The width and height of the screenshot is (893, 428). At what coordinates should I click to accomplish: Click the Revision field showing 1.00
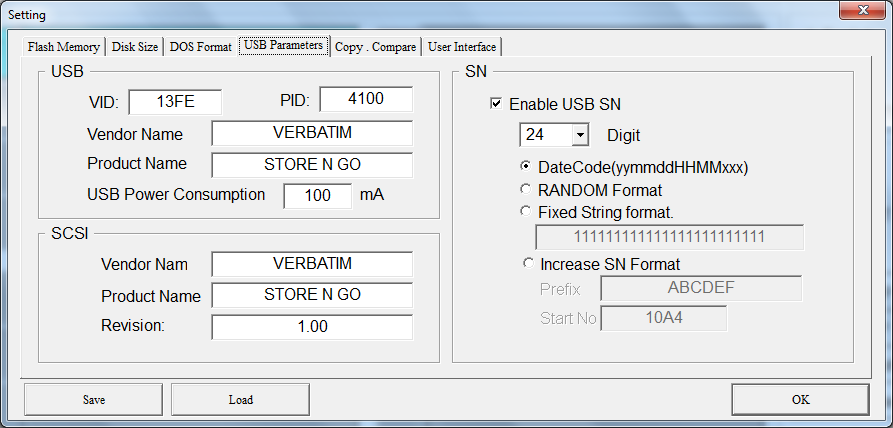tap(312, 327)
